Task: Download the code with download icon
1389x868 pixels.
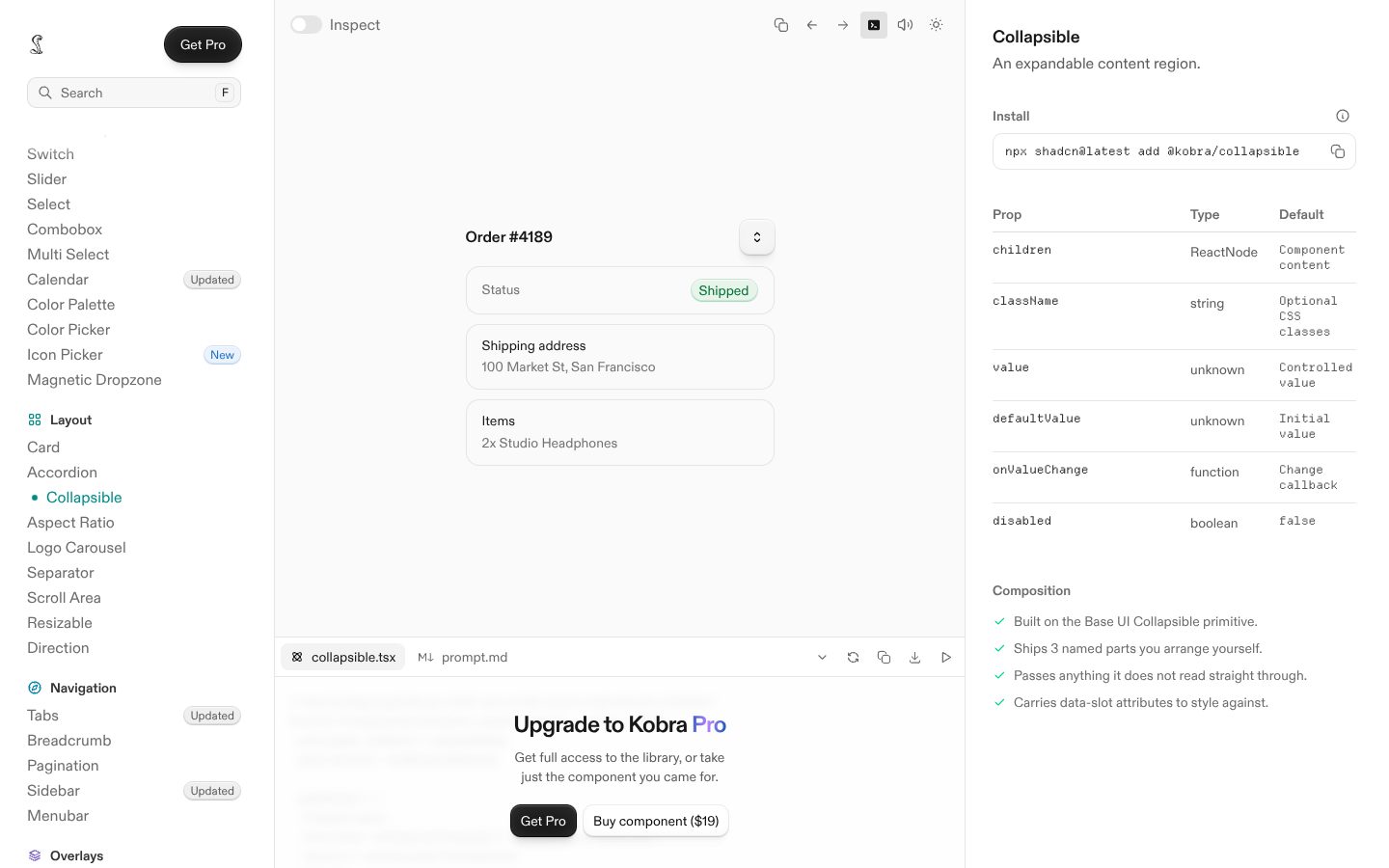Action: click(914, 658)
